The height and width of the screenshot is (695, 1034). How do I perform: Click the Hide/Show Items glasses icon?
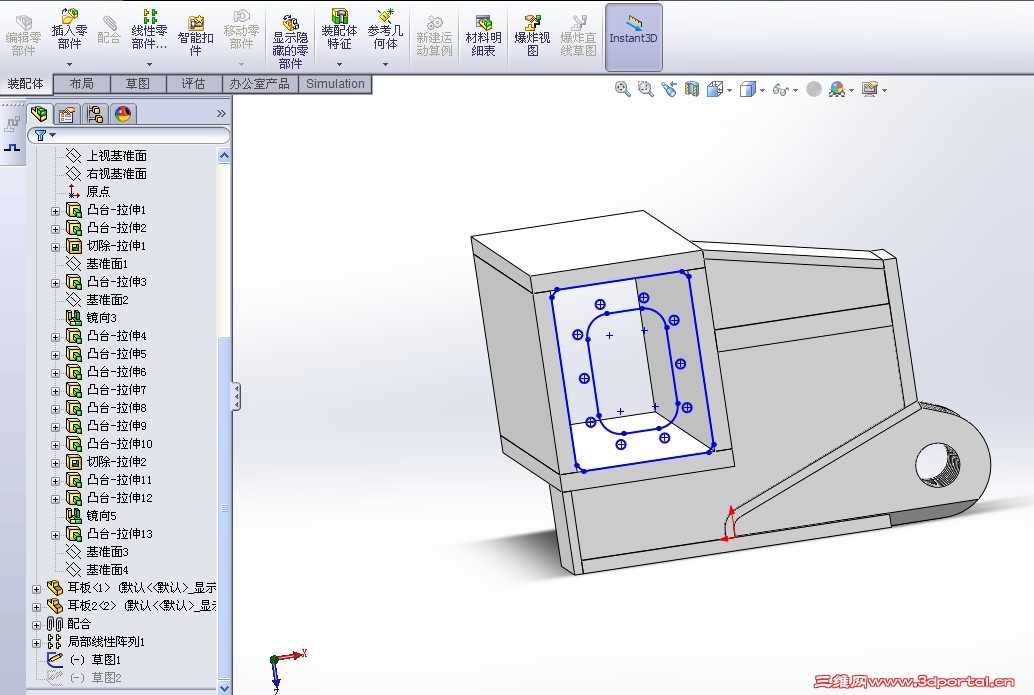(x=780, y=90)
